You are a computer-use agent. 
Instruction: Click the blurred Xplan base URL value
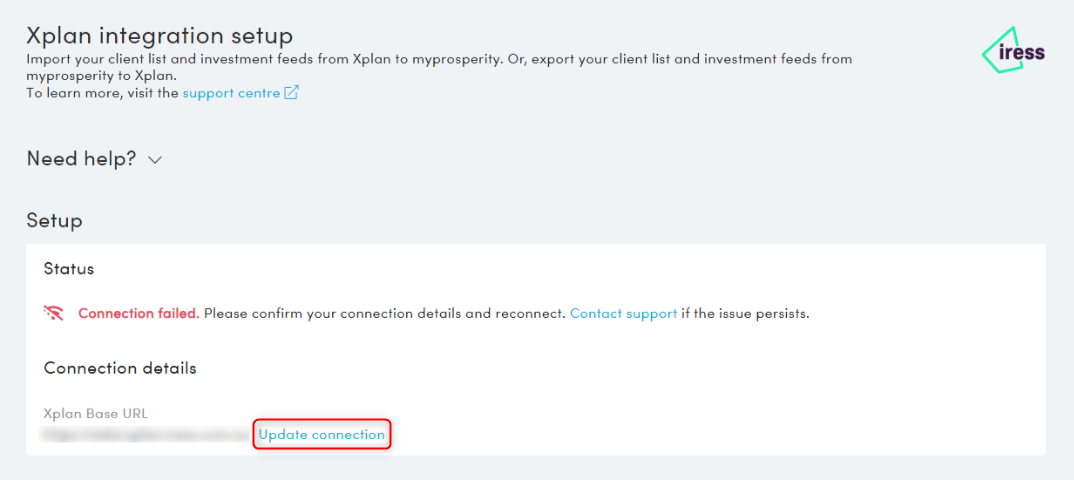(x=146, y=435)
